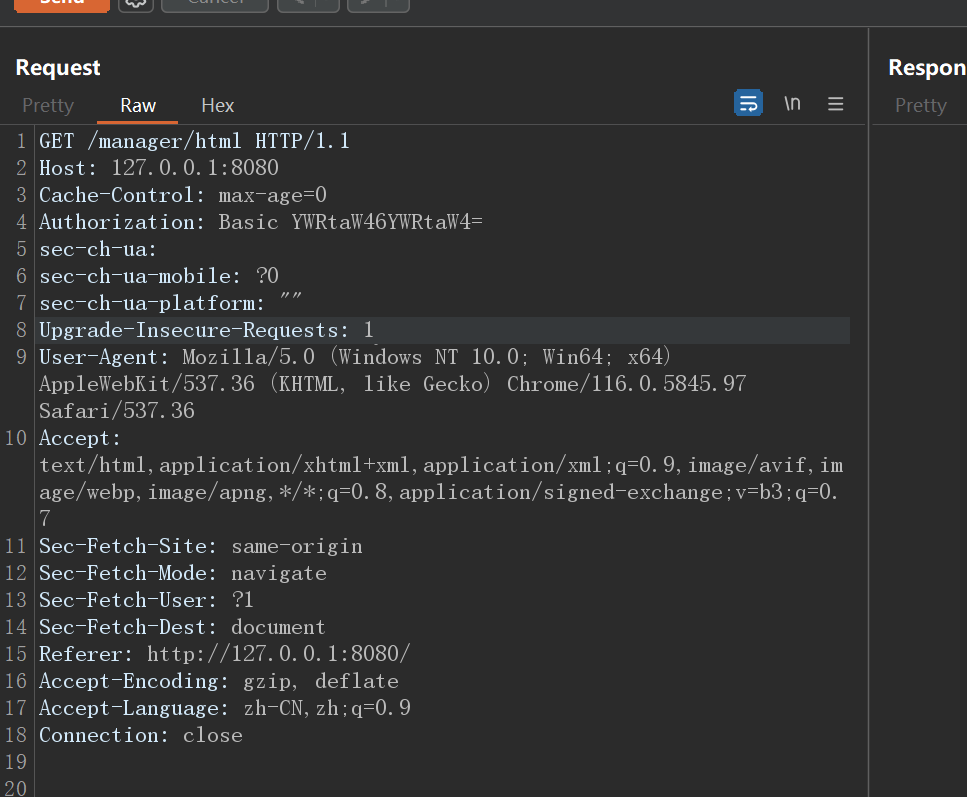Place cursor on the Authorization Basic header

click(260, 222)
